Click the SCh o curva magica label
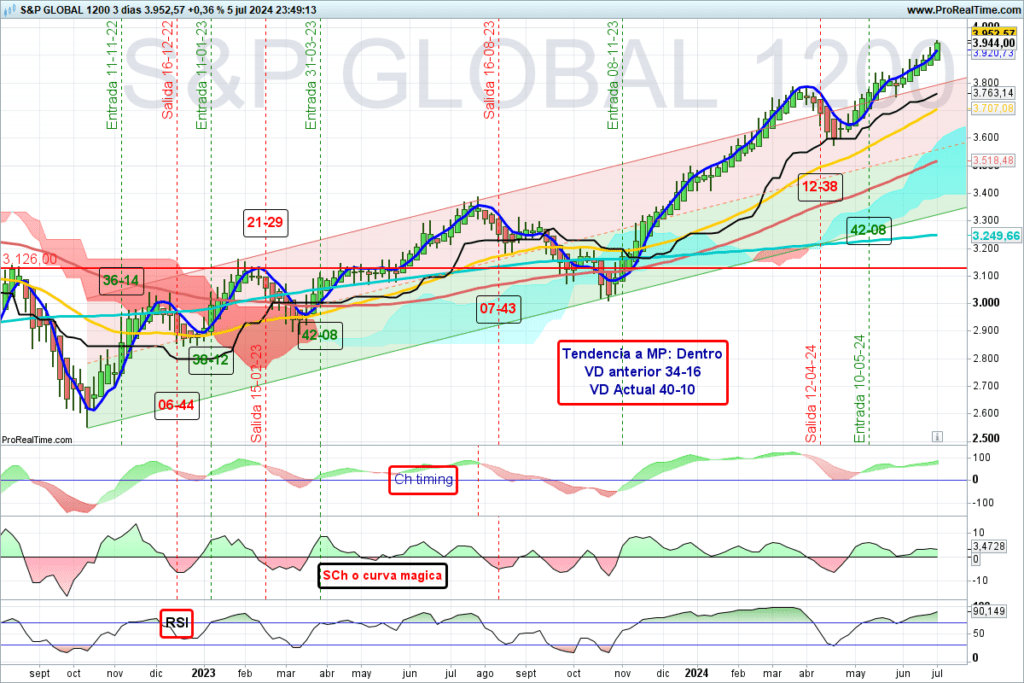Viewport: 1024px width, 683px height. point(383,576)
